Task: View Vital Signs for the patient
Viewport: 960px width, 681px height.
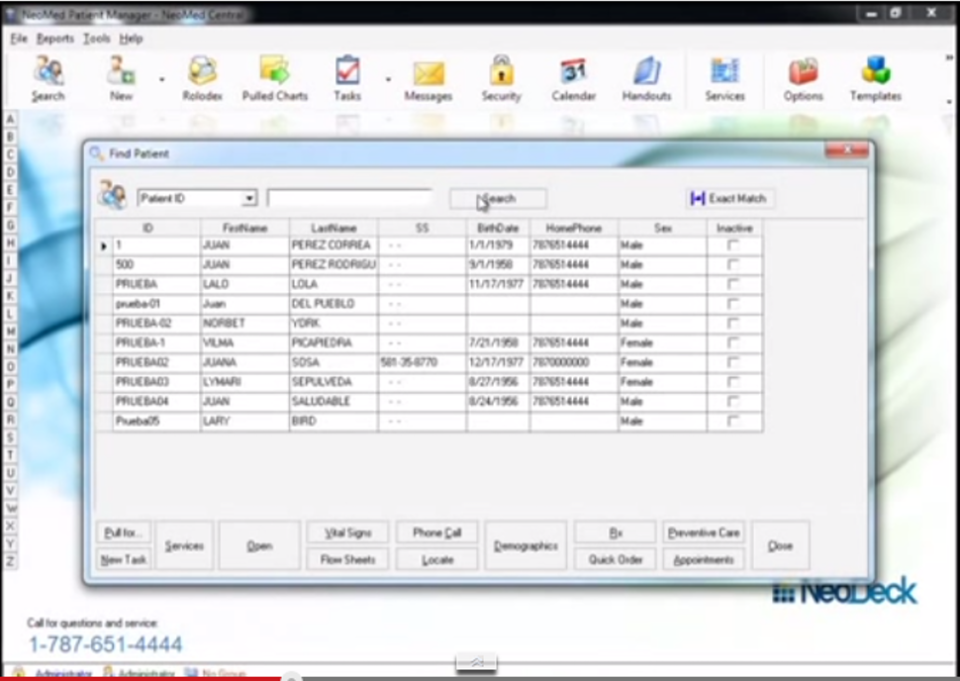Action: click(x=347, y=532)
